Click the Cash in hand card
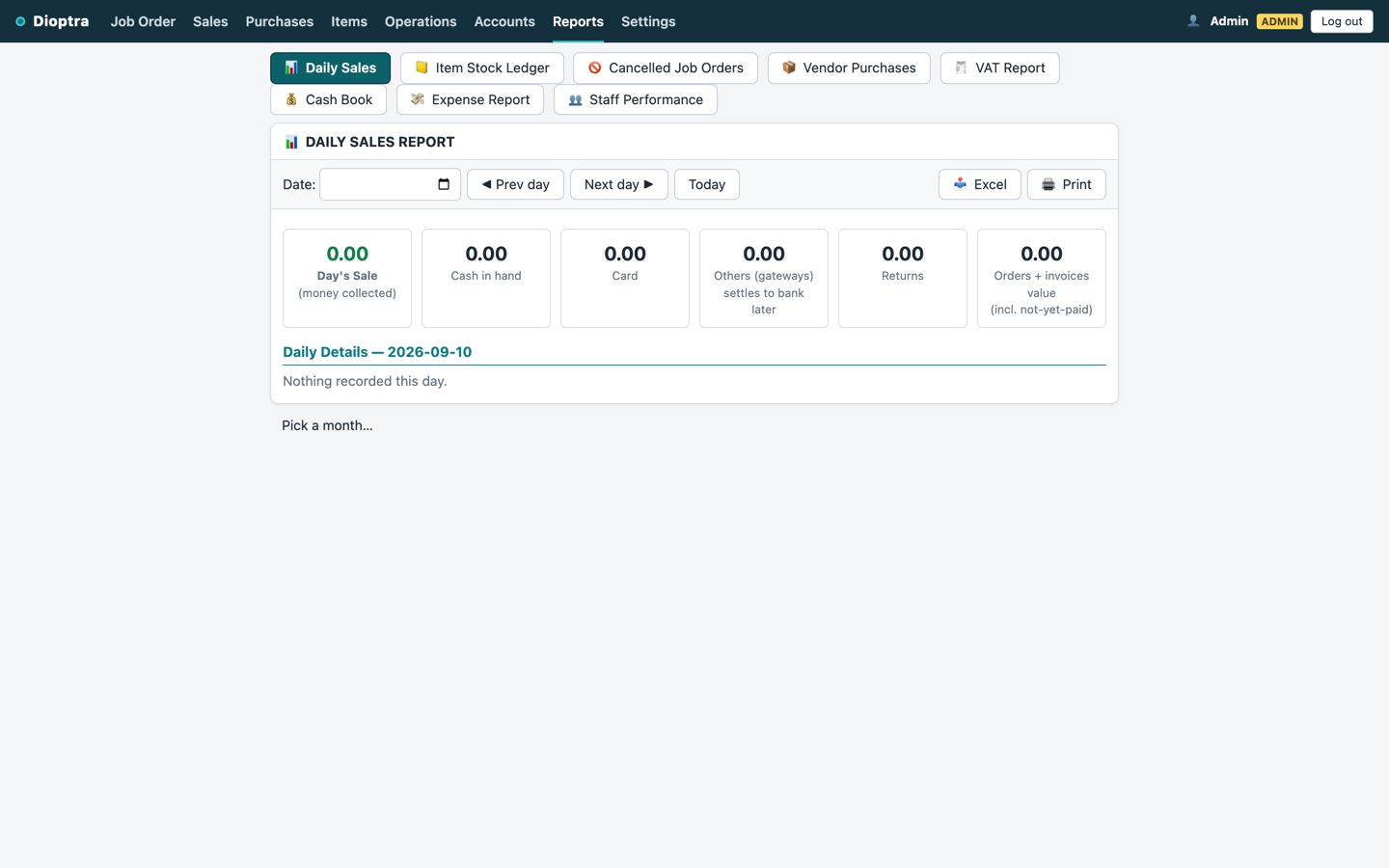This screenshot has width=1389, height=868. [x=486, y=278]
